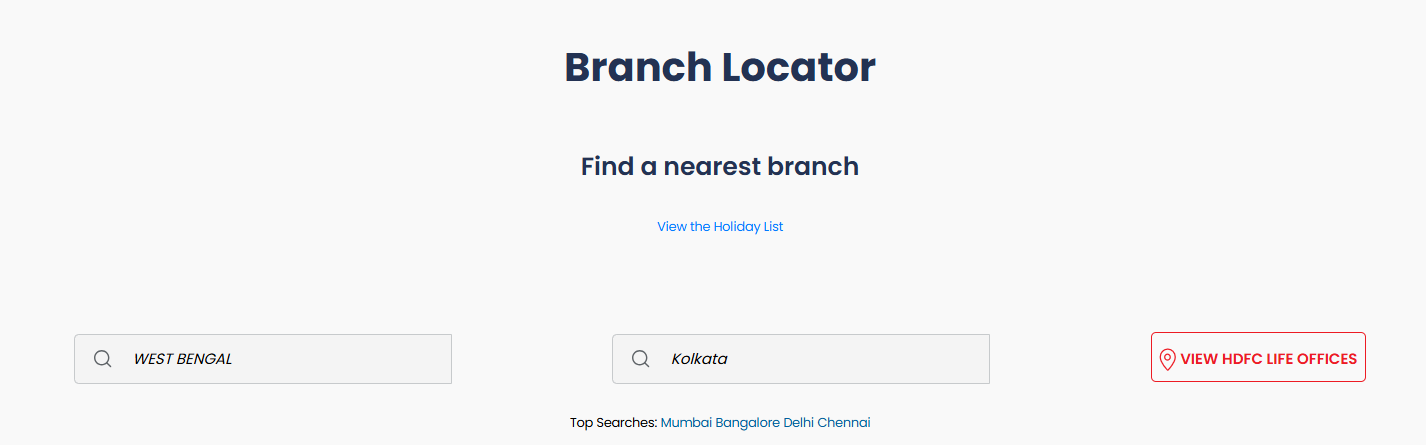Click the magnifier icon beside Kolkata
This screenshot has width=1426, height=445.
point(640,359)
